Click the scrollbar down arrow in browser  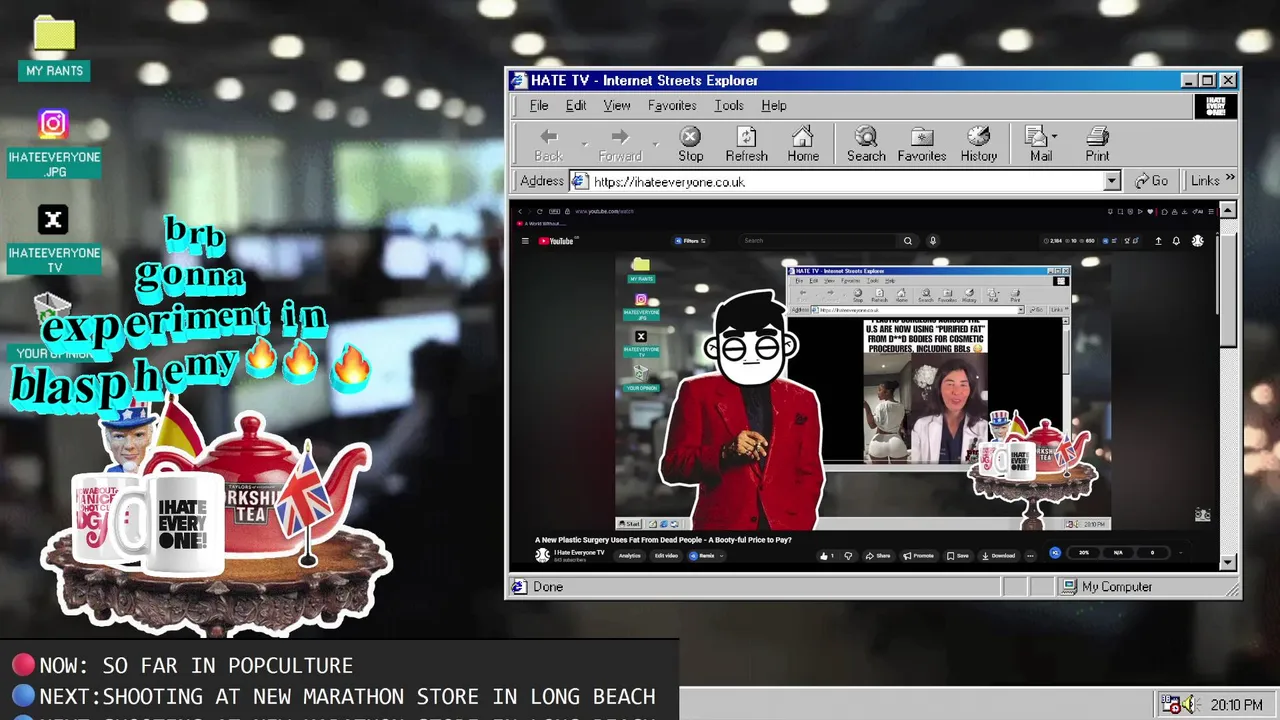pyautogui.click(x=1227, y=563)
